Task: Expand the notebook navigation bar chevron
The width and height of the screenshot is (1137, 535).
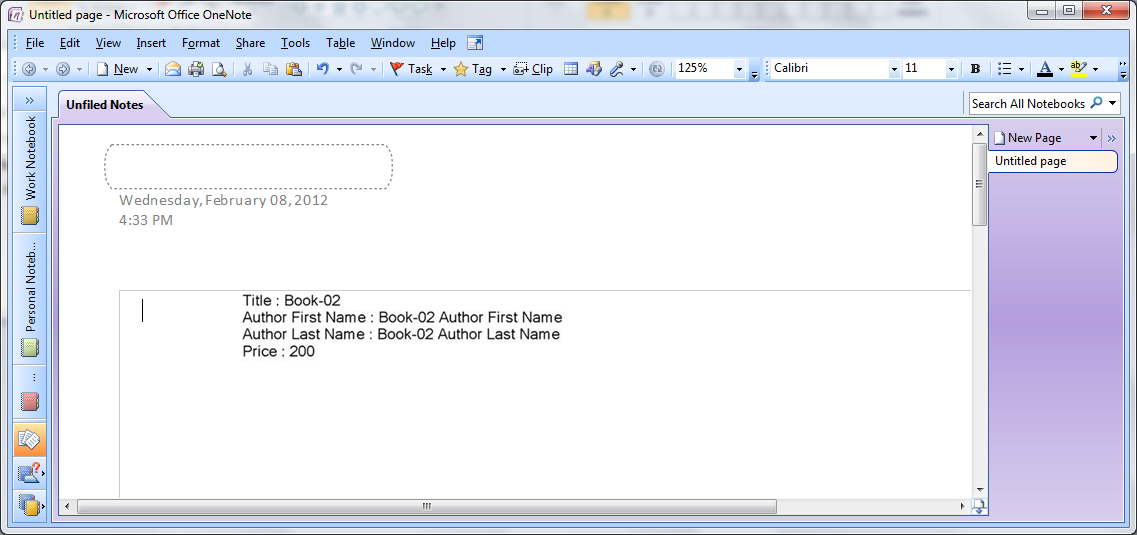Action: pos(30,99)
